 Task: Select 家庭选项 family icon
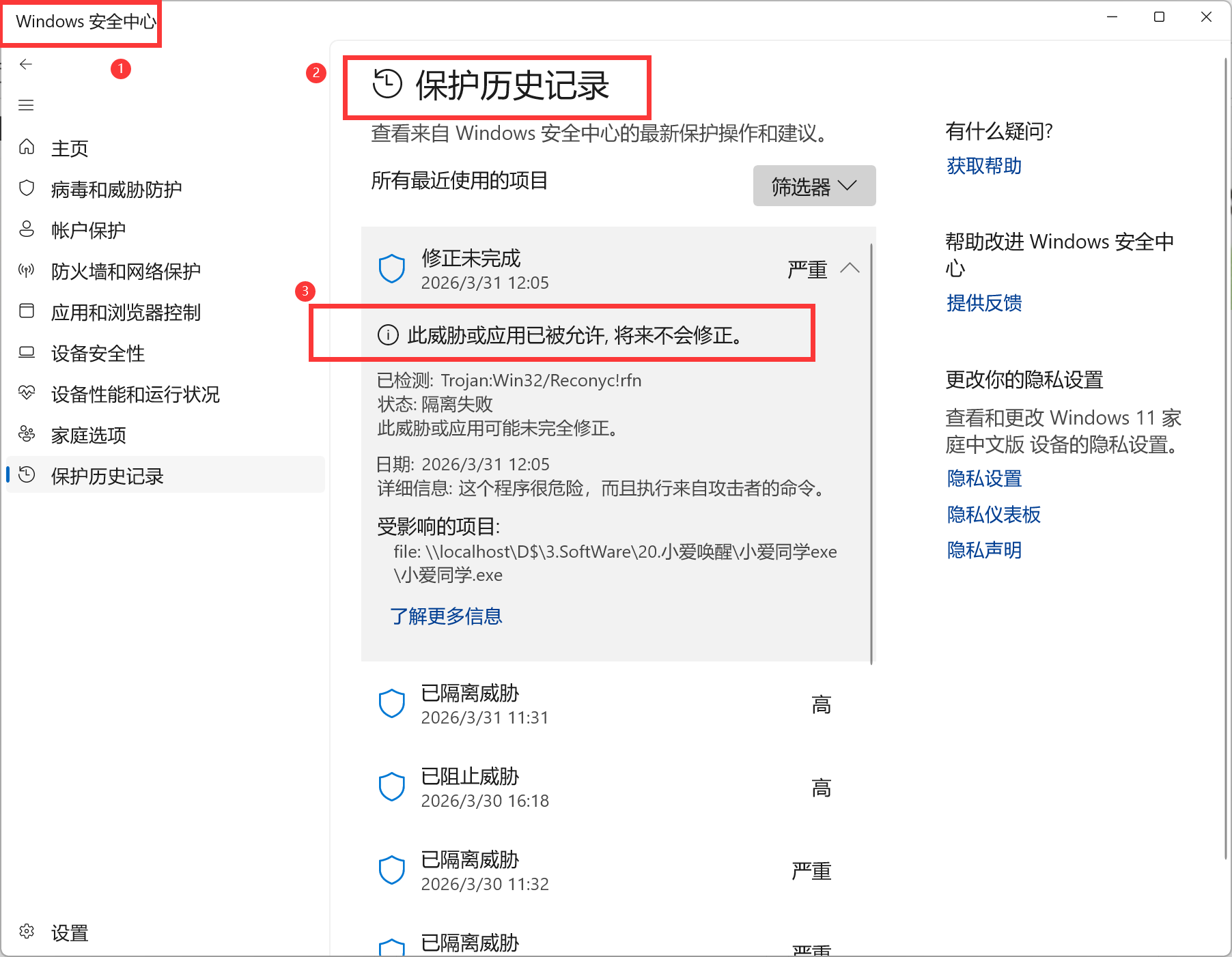tap(27, 434)
